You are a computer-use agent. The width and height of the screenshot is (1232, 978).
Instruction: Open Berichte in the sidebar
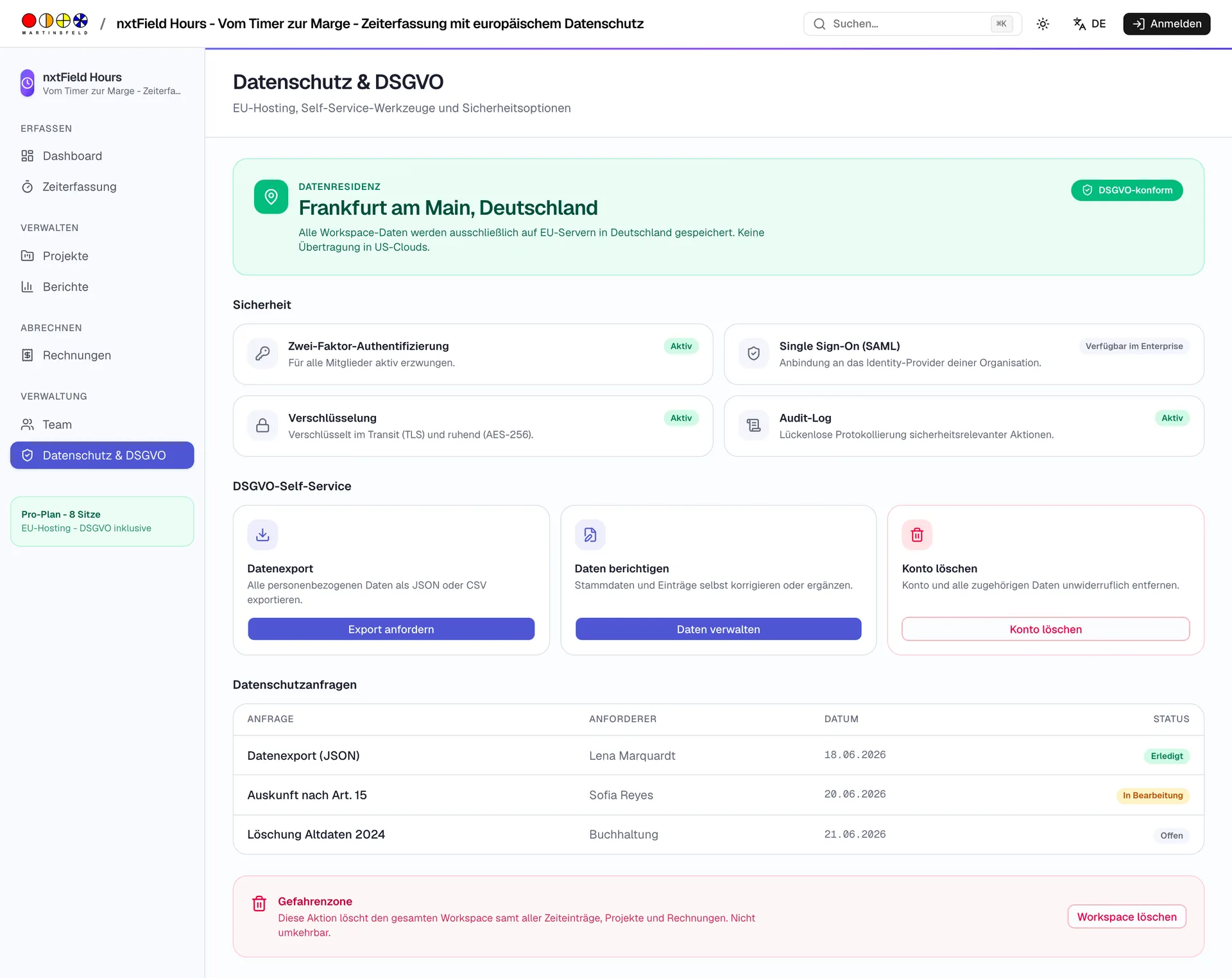tap(102, 287)
